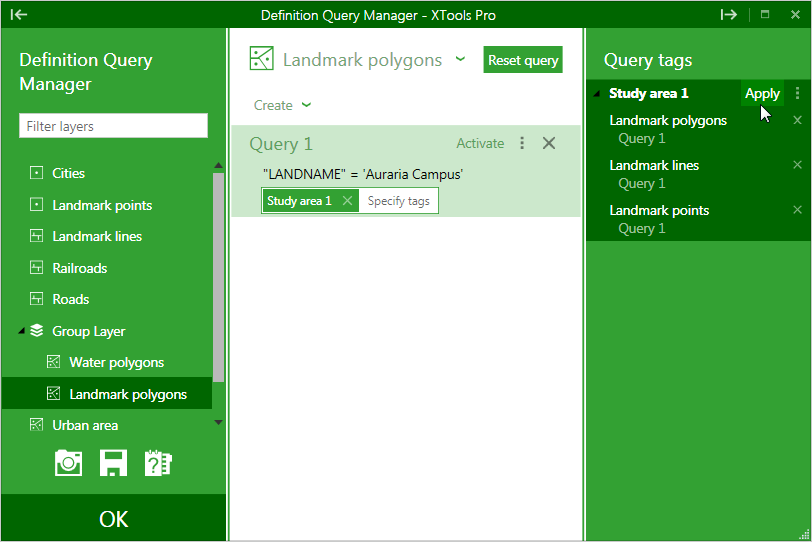Open Query 1 more options menu
The height and width of the screenshot is (542, 812).
click(522, 143)
